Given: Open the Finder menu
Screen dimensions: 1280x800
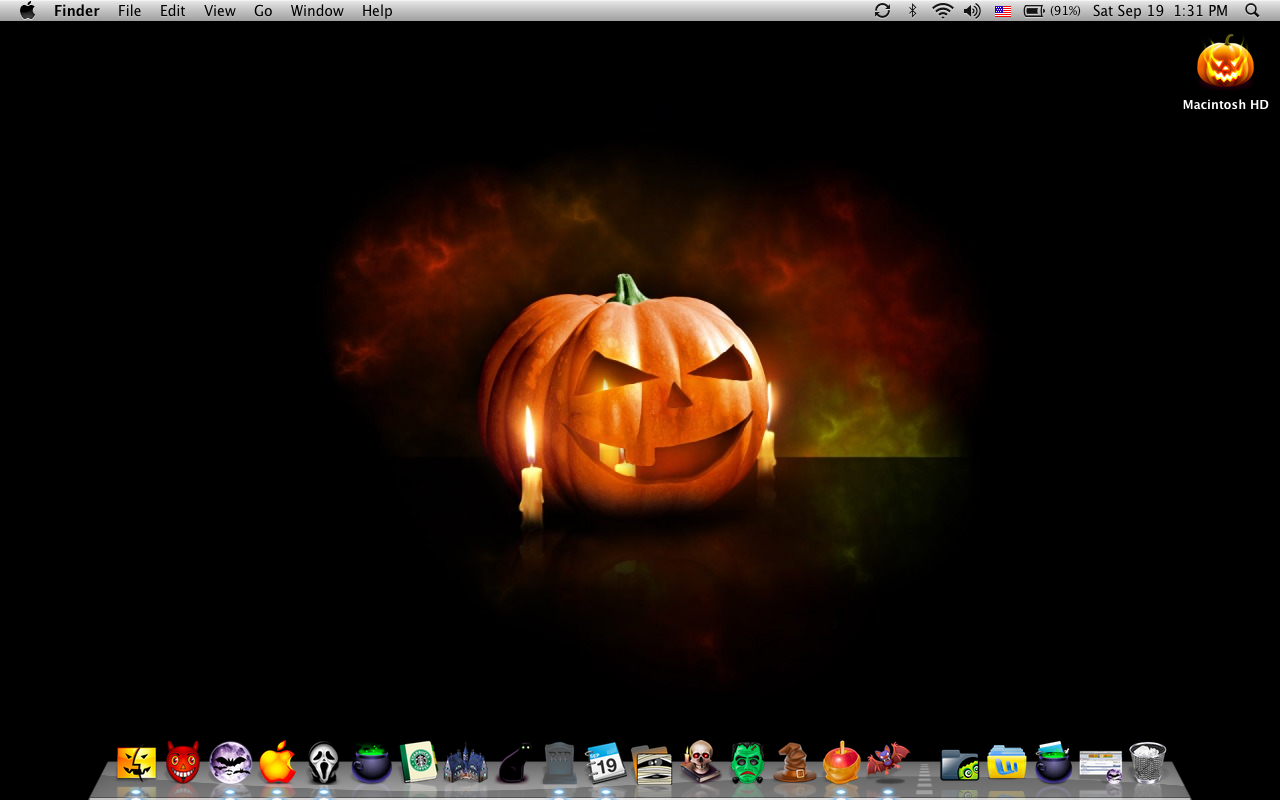Looking at the screenshot, I should 76,10.
